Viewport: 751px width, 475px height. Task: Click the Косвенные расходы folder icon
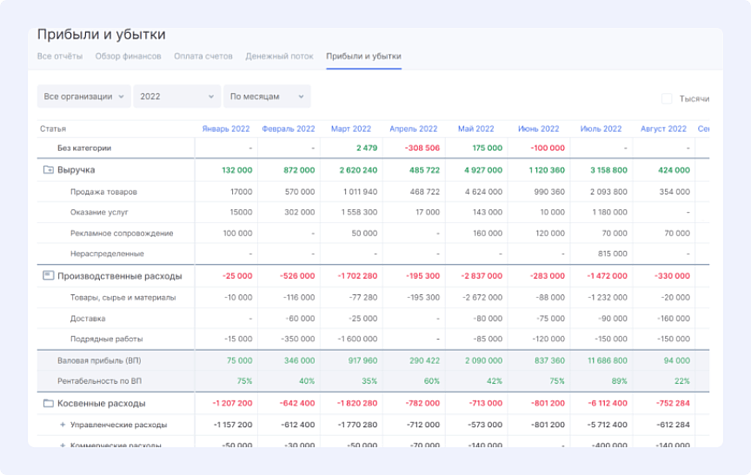pyautogui.click(x=48, y=403)
